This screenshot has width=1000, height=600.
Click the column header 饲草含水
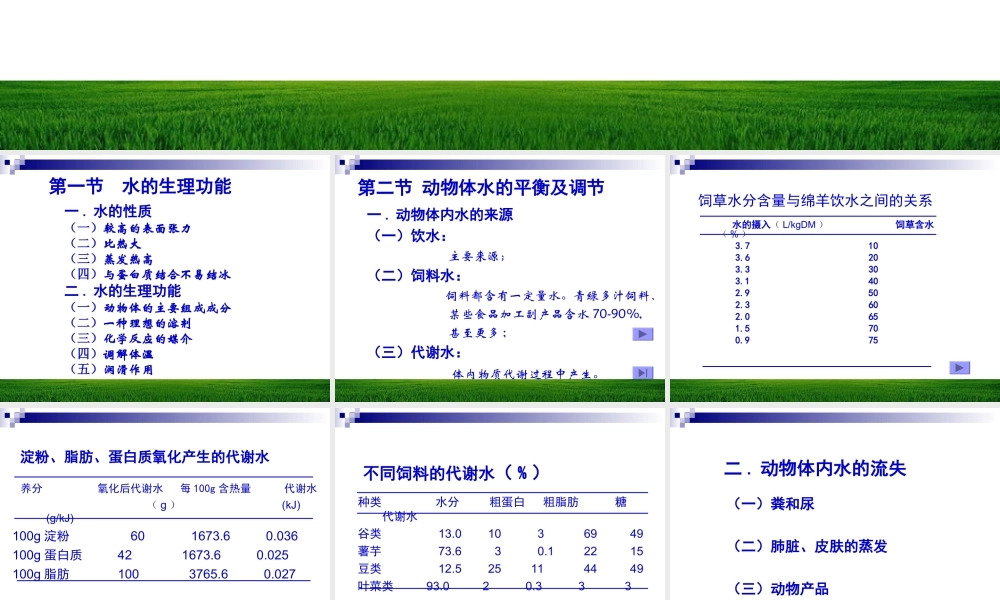[x=915, y=224]
